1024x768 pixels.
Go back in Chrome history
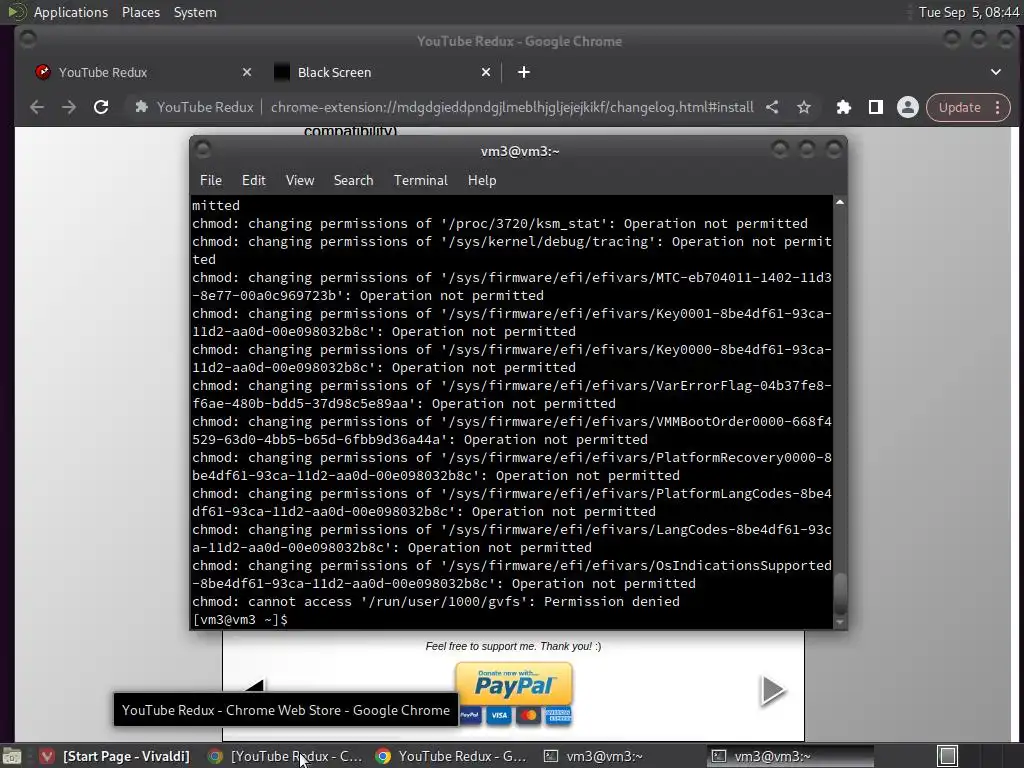click(37, 107)
